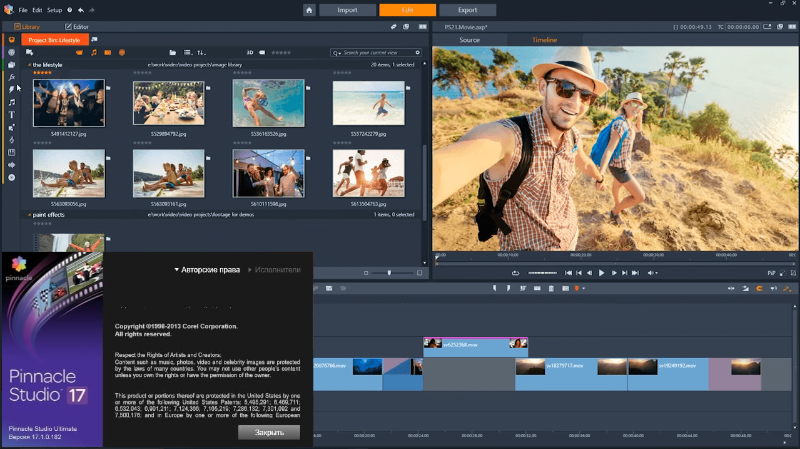800x449 pixels.
Task: Collapse the 'paint effects' folder section
Action: click(29, 215)
